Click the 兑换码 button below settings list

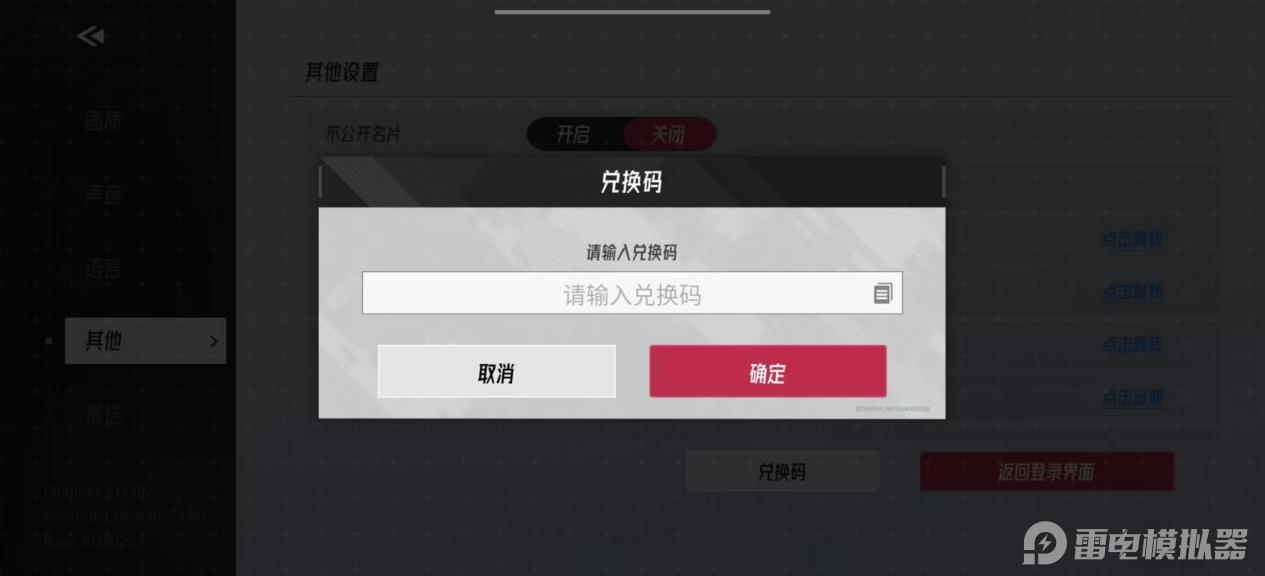point(782,471)
